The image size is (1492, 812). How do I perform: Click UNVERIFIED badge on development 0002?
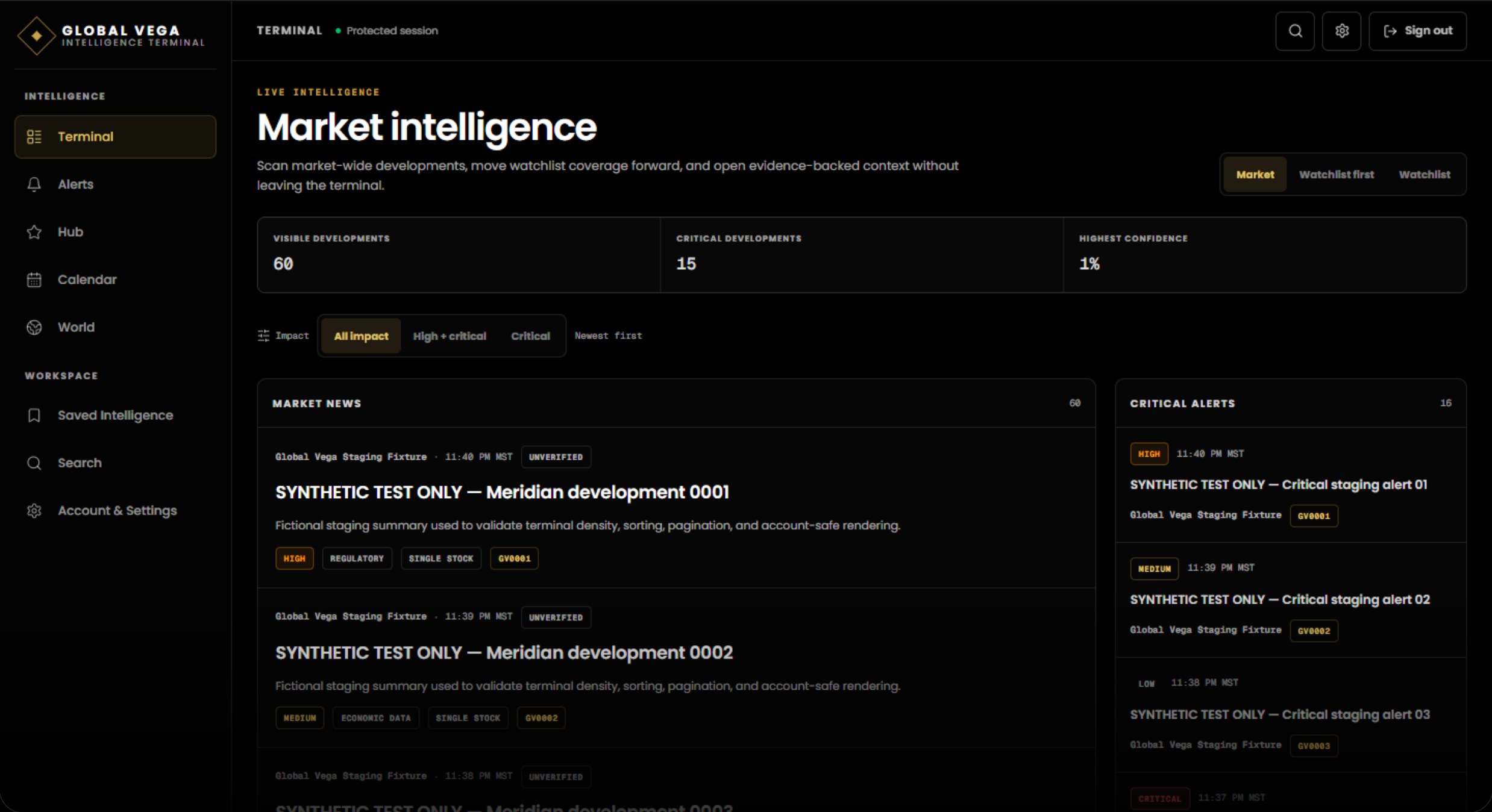[x=556, y=617]
